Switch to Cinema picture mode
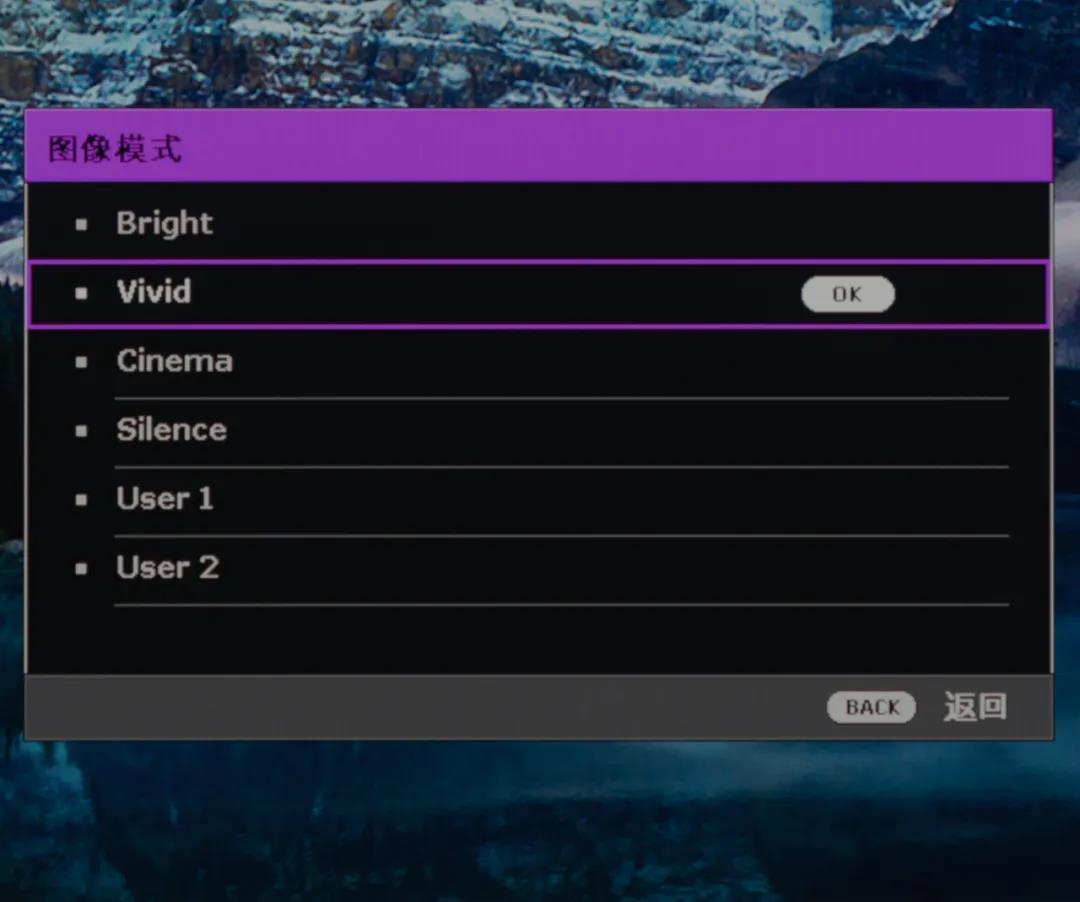This screenshot has width=1080, height=902. click(x=174, y=361)
